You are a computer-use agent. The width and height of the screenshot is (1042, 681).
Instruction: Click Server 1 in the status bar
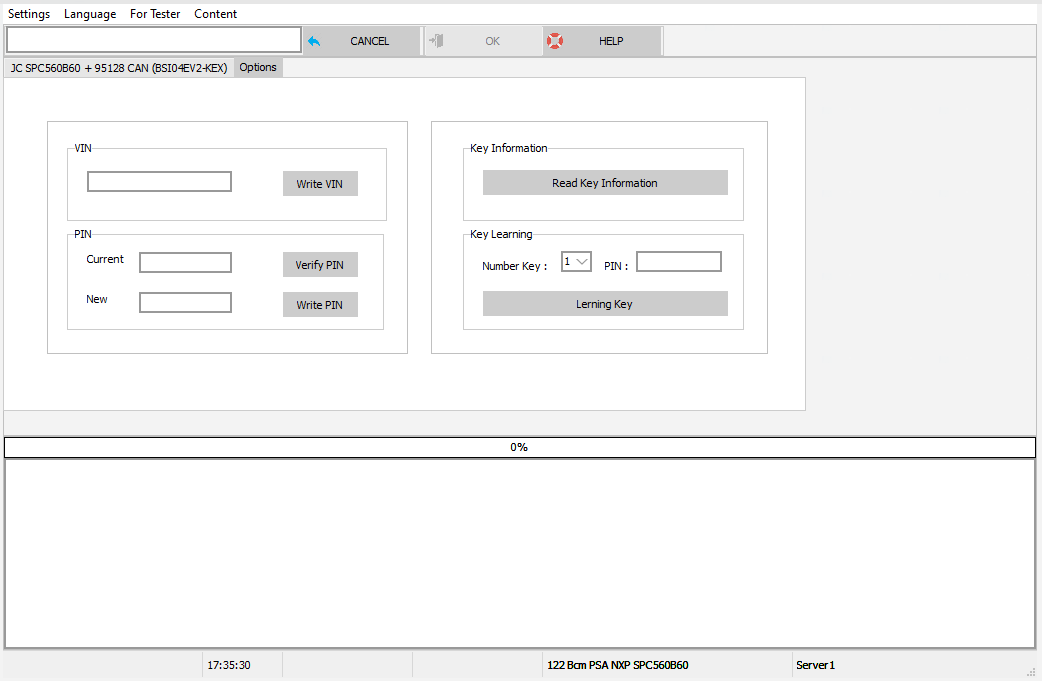click(814, 664)
